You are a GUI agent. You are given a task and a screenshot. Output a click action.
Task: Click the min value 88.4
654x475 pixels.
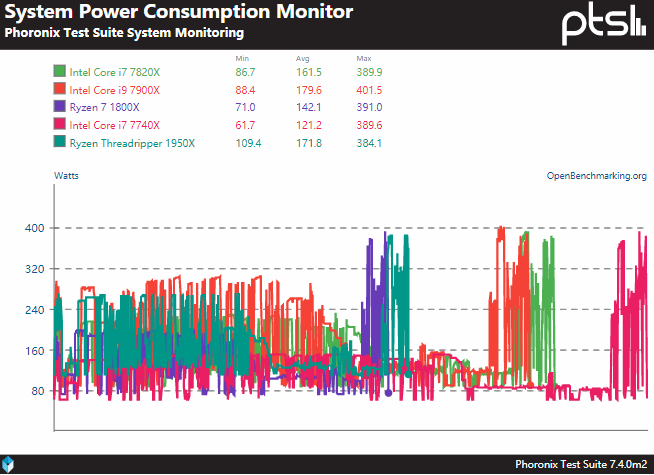point(245,90)
